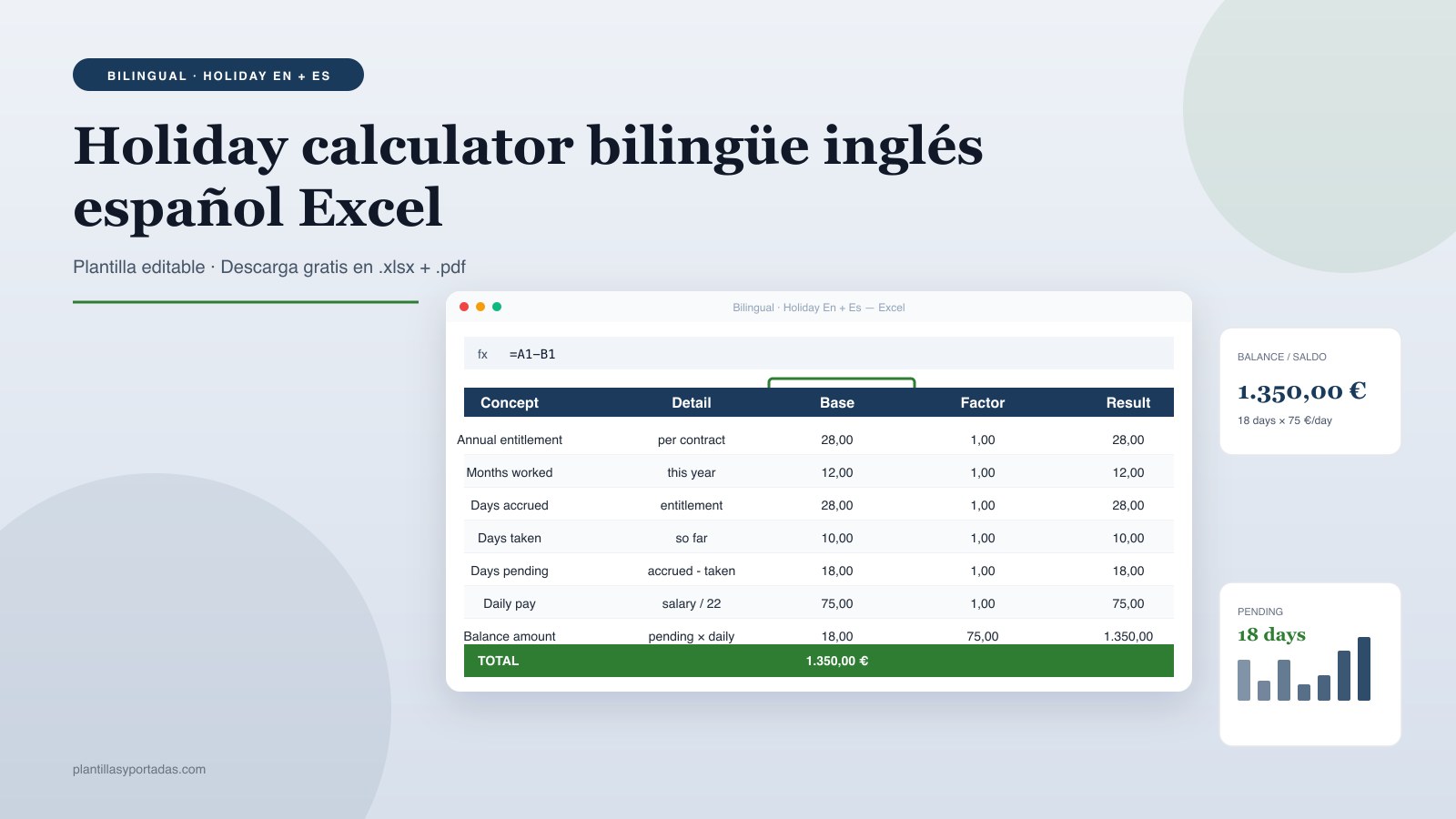Click the main heading 'Holiday calculator bilingüe inglés español Excel'

528,176
